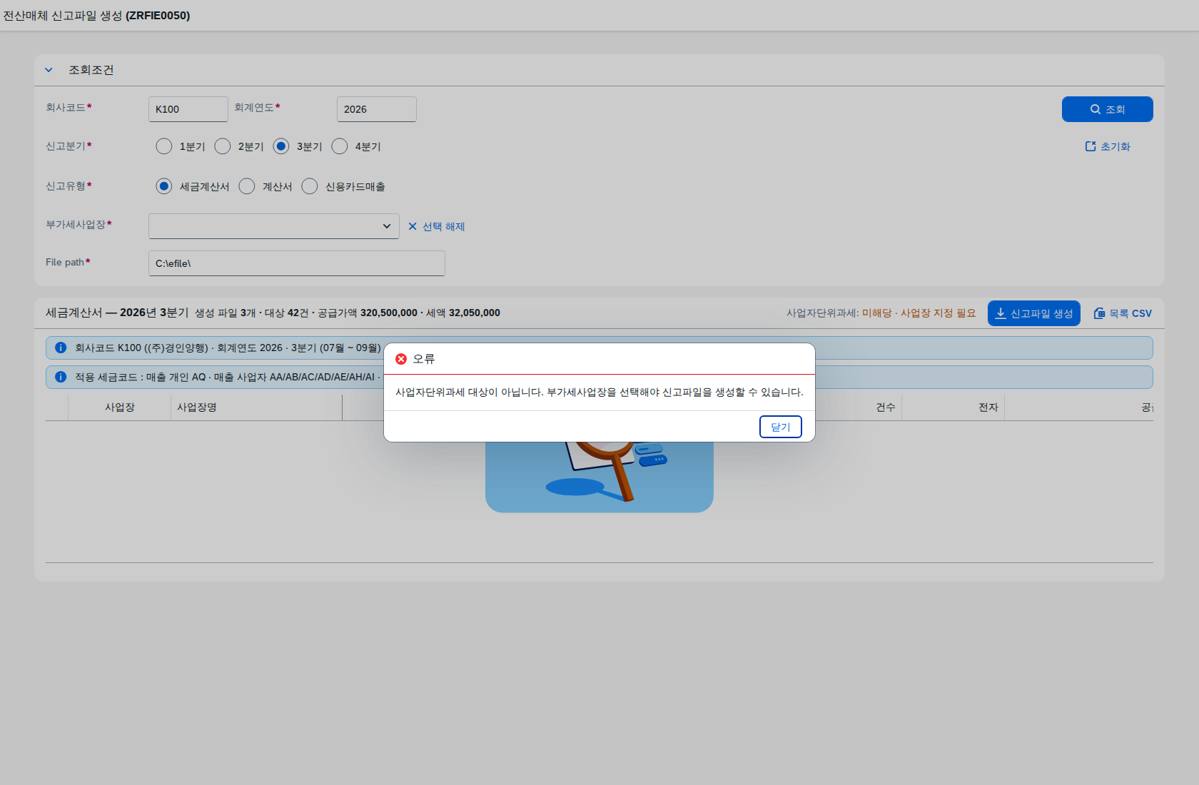Click 신고파일 생성 download button
The height and width of the screenshot is (785, 1199).
[1034, 313]
